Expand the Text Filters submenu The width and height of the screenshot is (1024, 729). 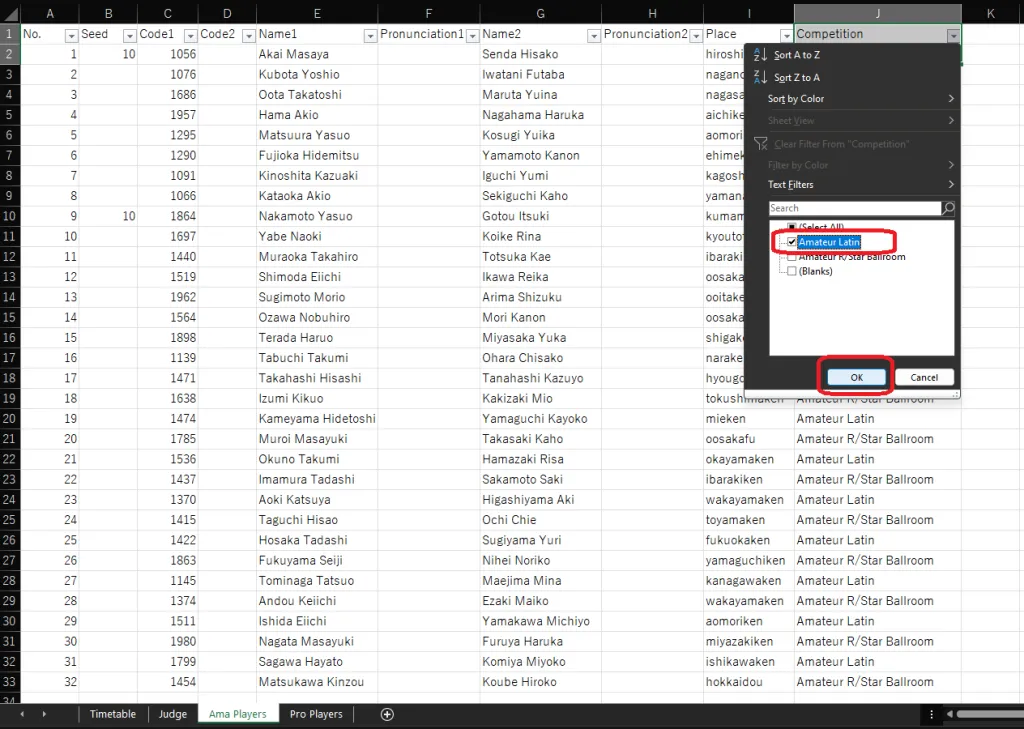click(860, 185)
